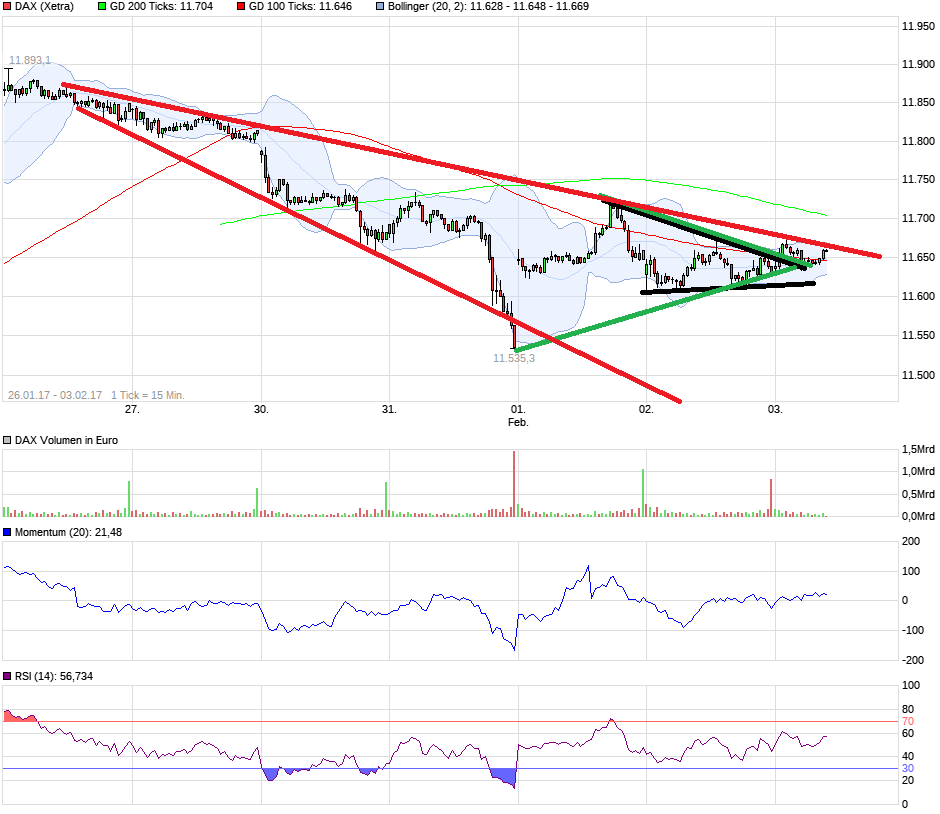
Task: Click the 11.900 price axis value
Action: click(x=918, y=64)
